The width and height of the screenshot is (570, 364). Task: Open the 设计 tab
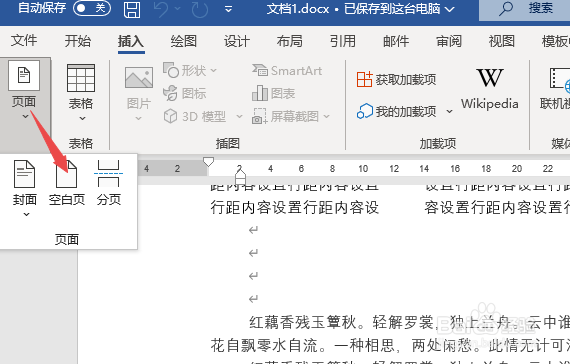click(x=237, y=41)
